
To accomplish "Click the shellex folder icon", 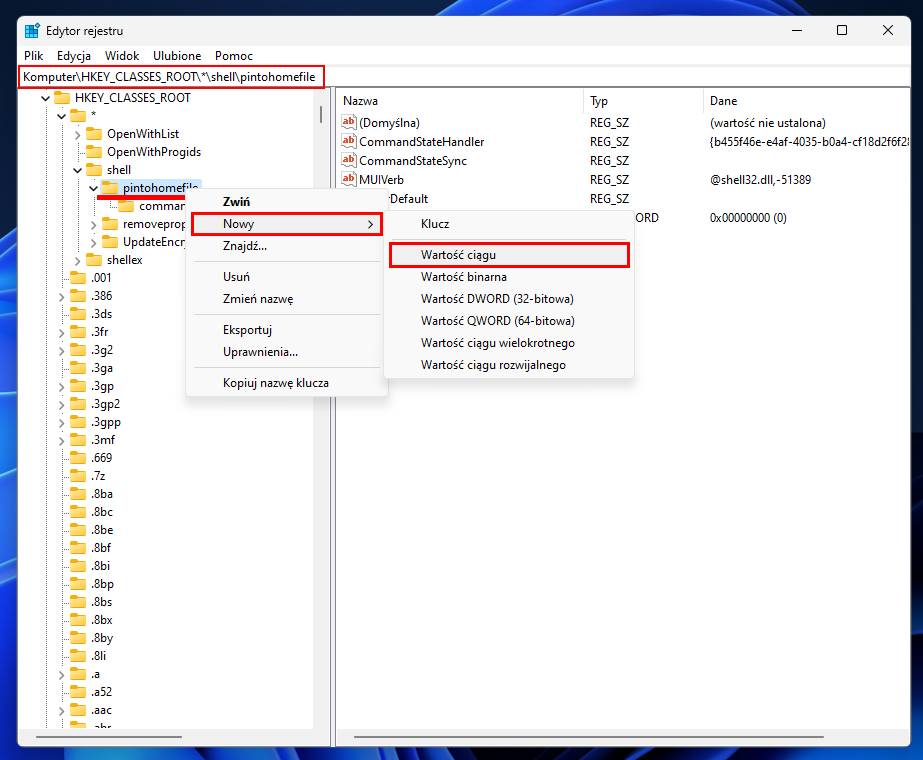I will point(94,260).
